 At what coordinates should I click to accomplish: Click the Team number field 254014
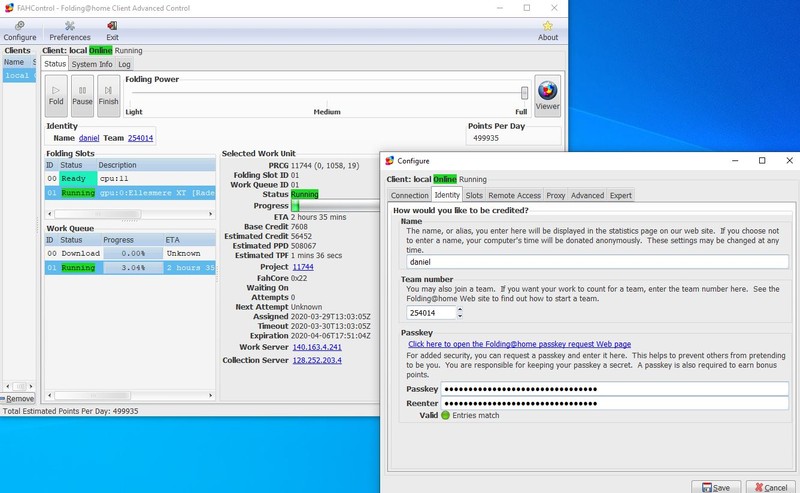[x=431, y=313]
